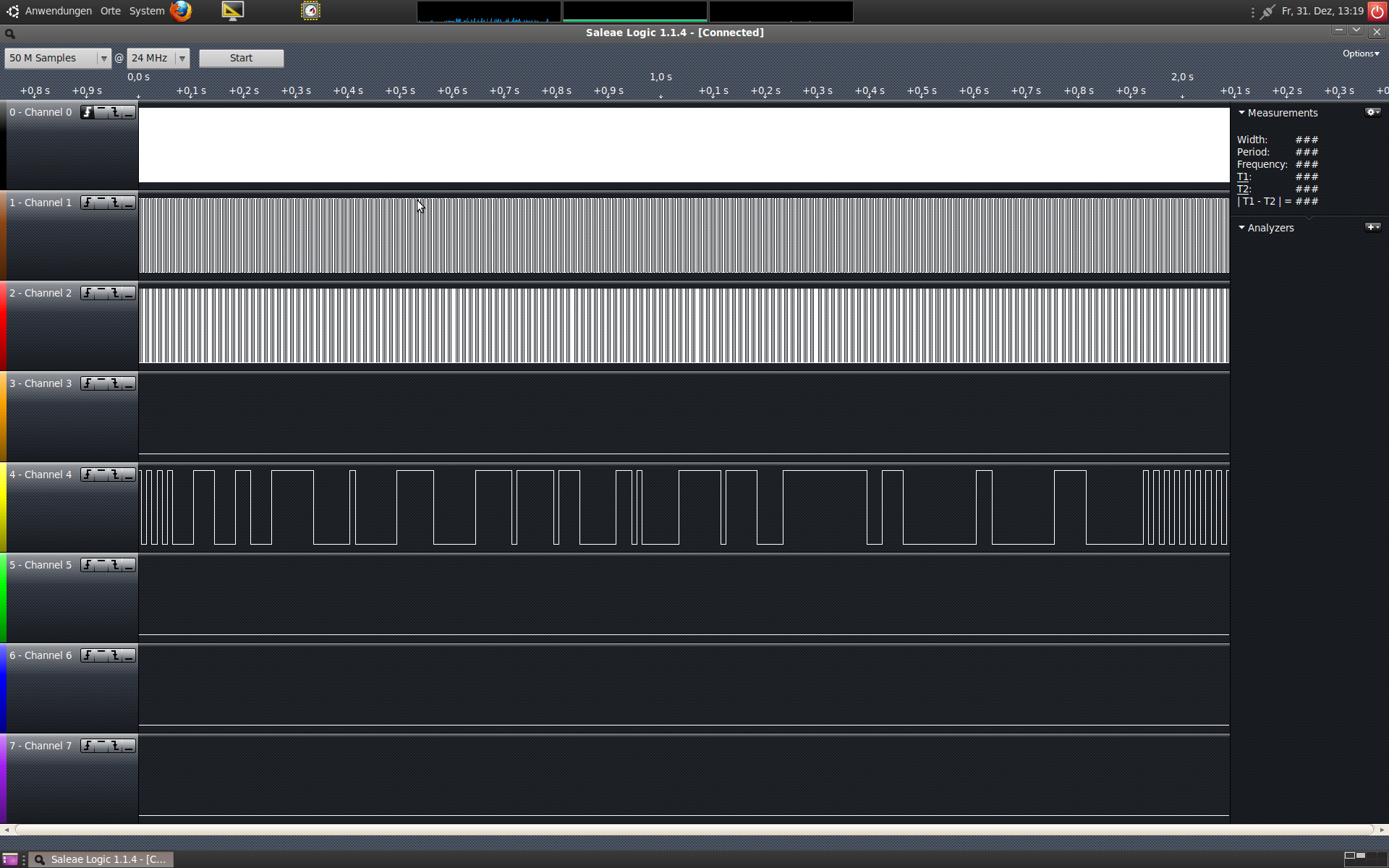The height and width of the screenshot is (868, 1389).
Task: Click the horizontal scrollbar at bottom
Action: [x=694, y=830]
